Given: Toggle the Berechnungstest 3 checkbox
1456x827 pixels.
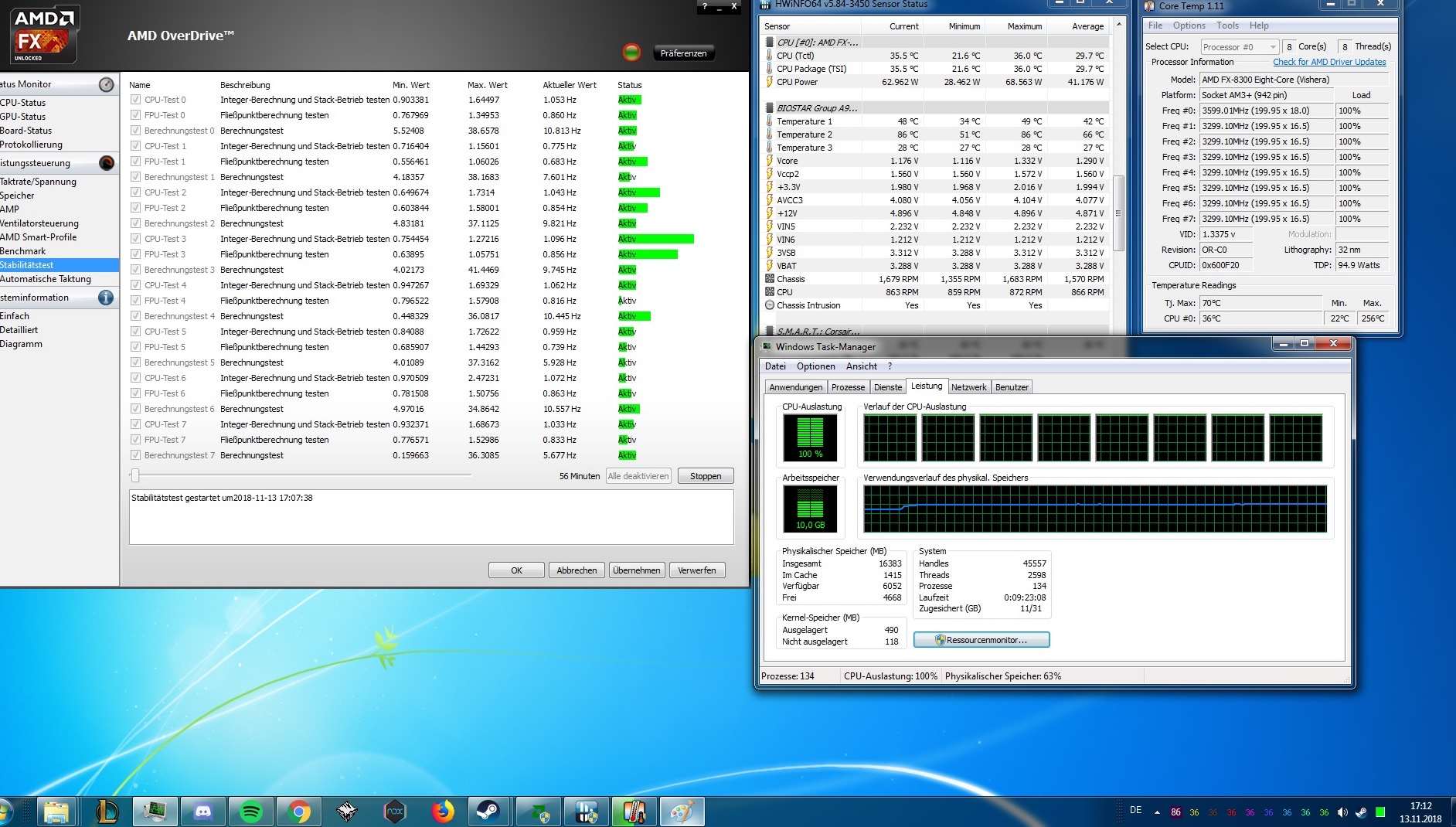Looking at the screenshot, I should [x=135, y=270].
